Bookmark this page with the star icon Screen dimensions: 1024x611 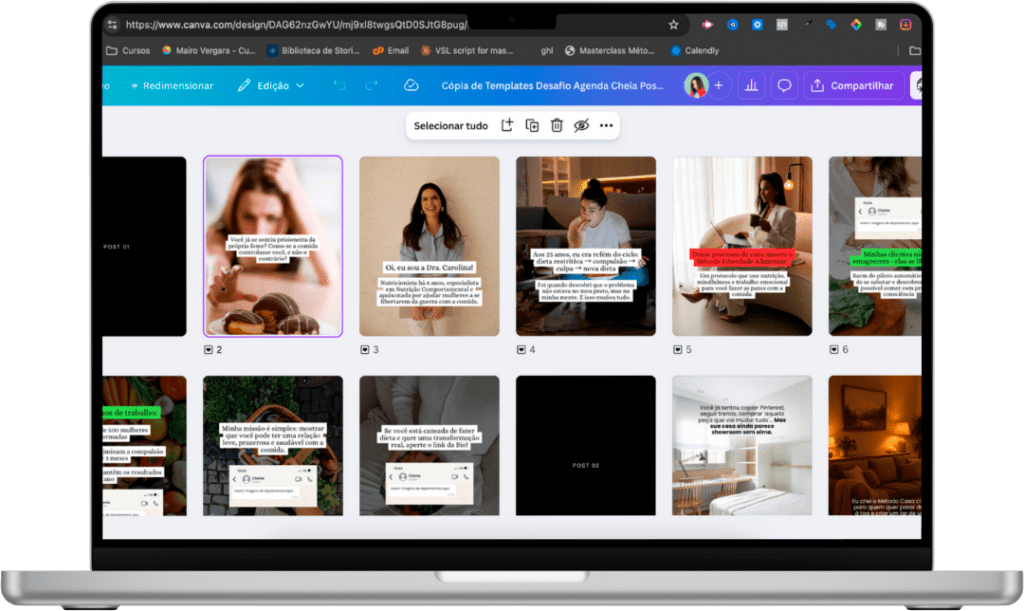click(x=673, y=25)
